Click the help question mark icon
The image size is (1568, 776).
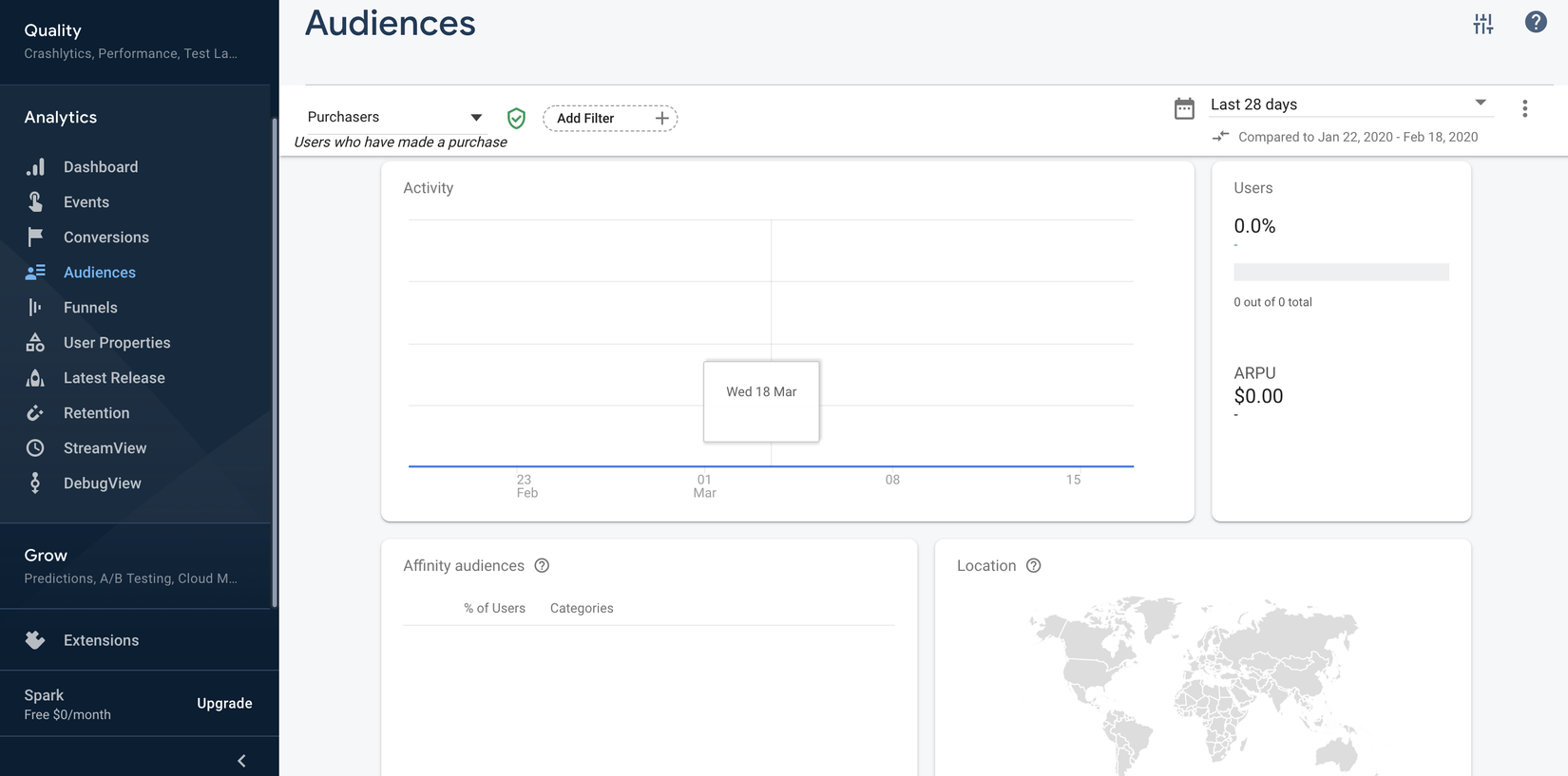pyautogui.click(x=1536, y=22)
